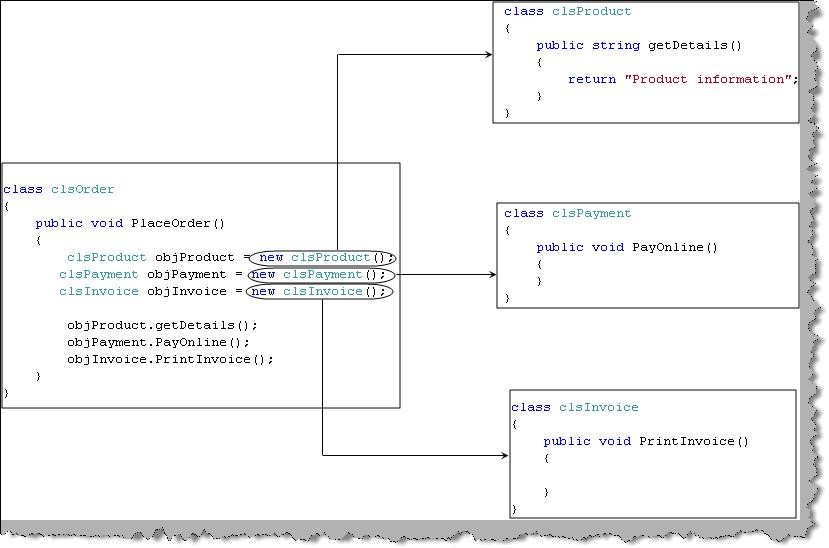Click the 'clsPayment objPayment =' declaration
The height and width of the screenshot is (548, 829).
(x=151, y=274)
